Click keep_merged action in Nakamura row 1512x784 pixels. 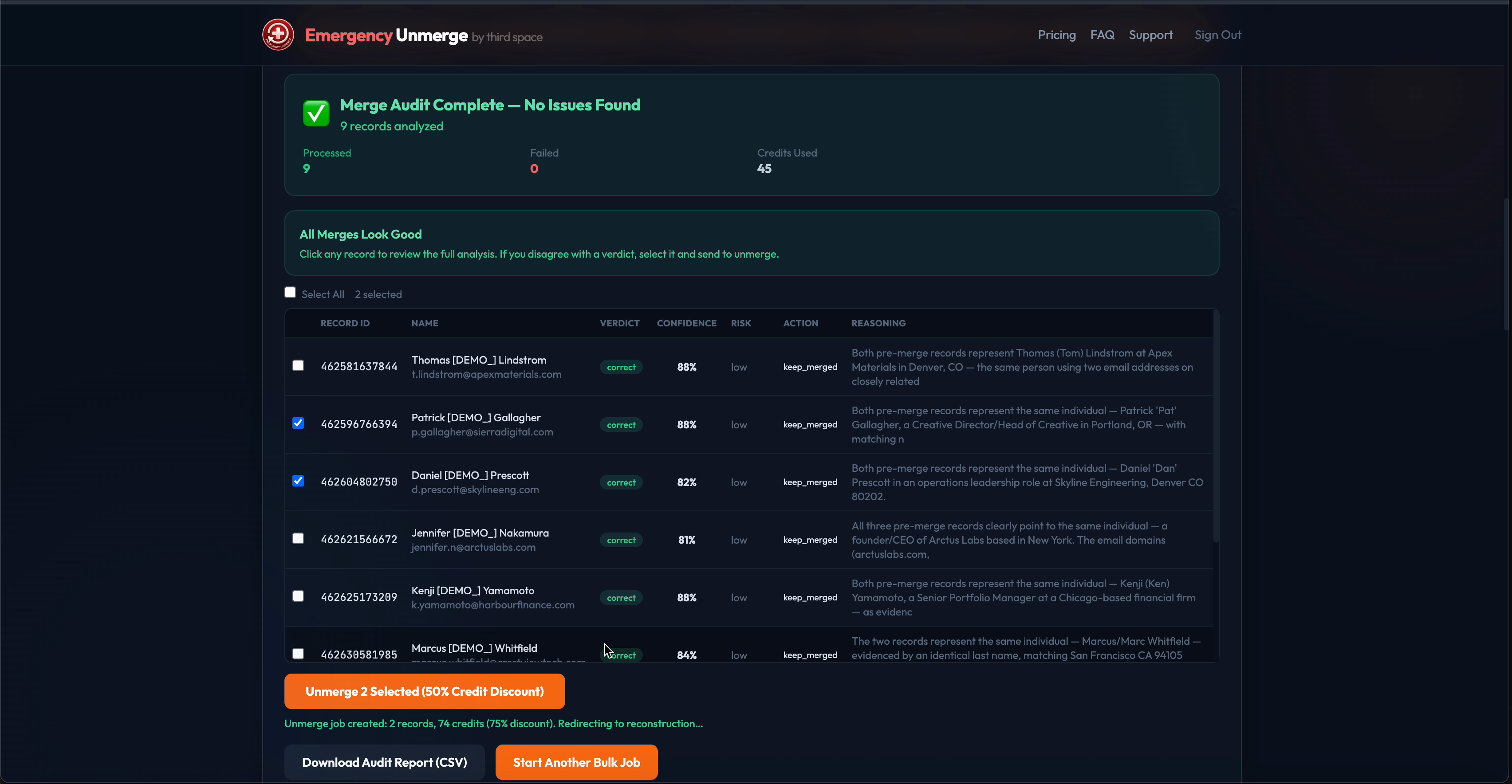click(x=810, y=540)
